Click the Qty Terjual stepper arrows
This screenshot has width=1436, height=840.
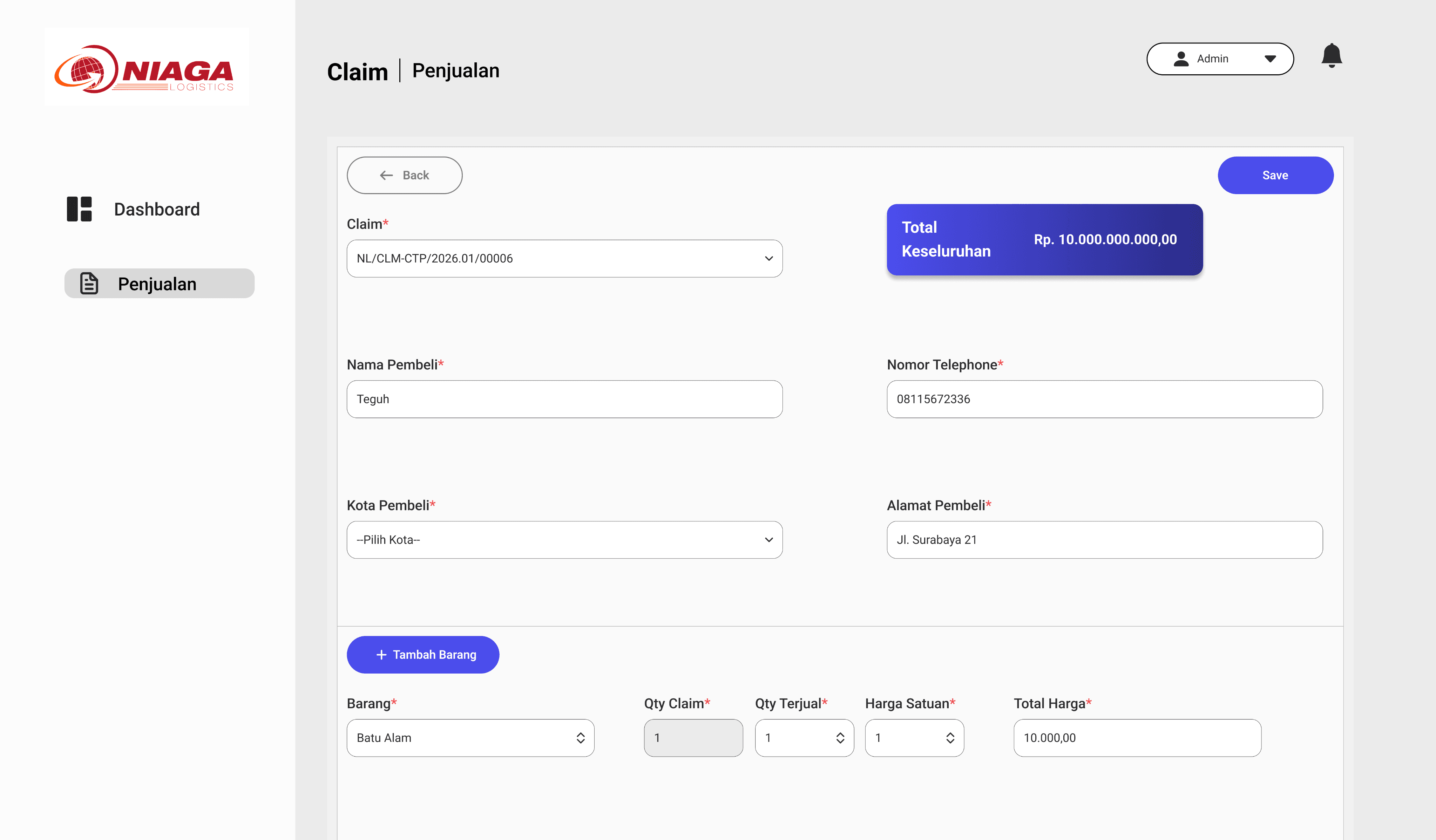840,738
